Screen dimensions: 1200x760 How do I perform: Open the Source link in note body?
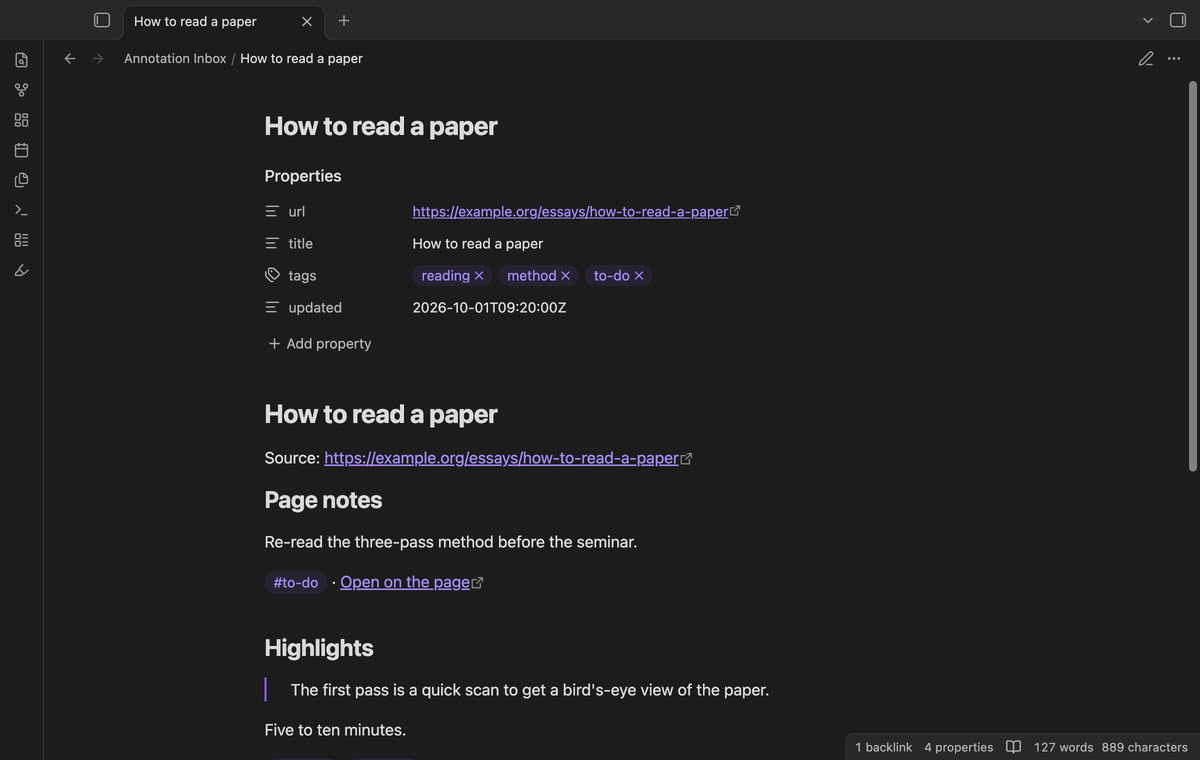pyautogui.click(x=502, y=458)
